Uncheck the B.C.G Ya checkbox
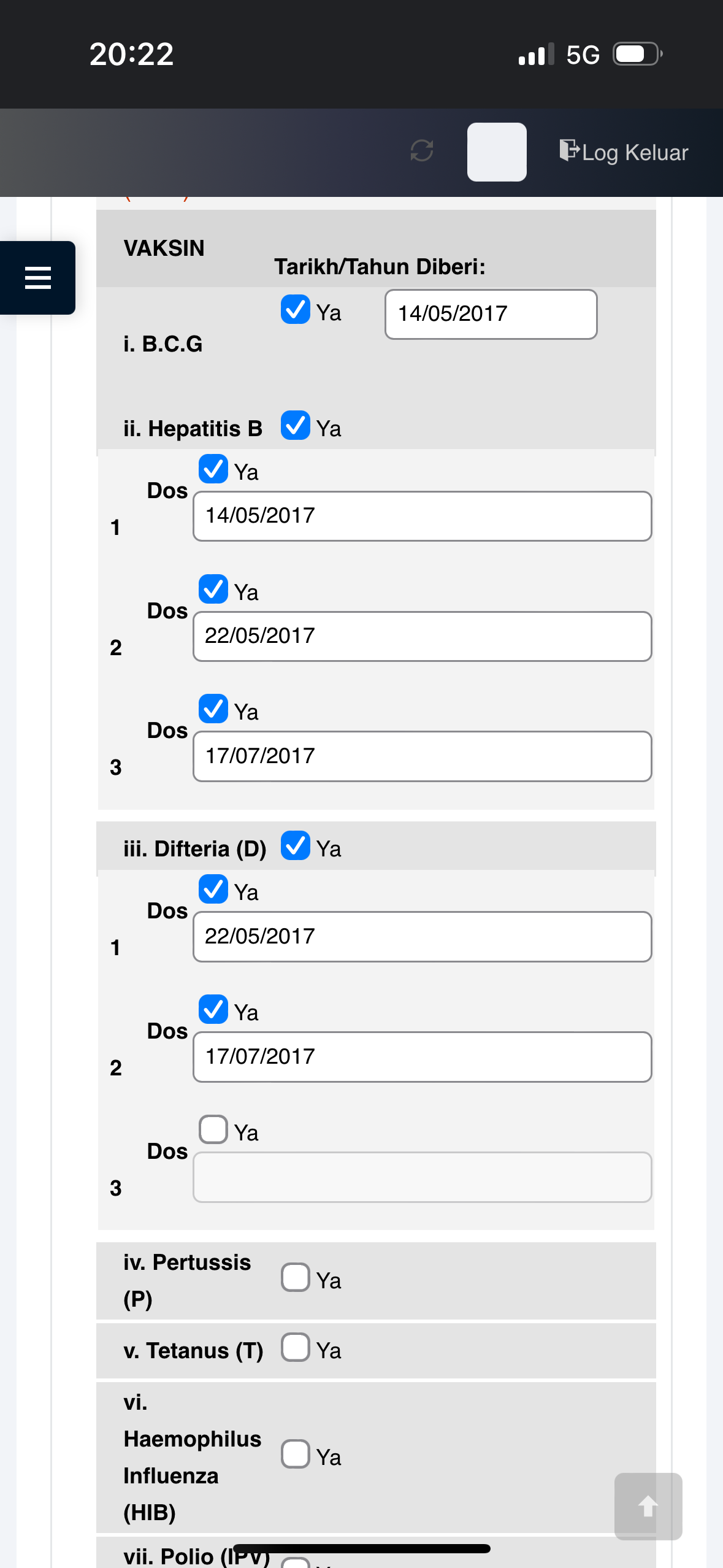This screenshot has height=1568, width=723. tap(296, 309)
